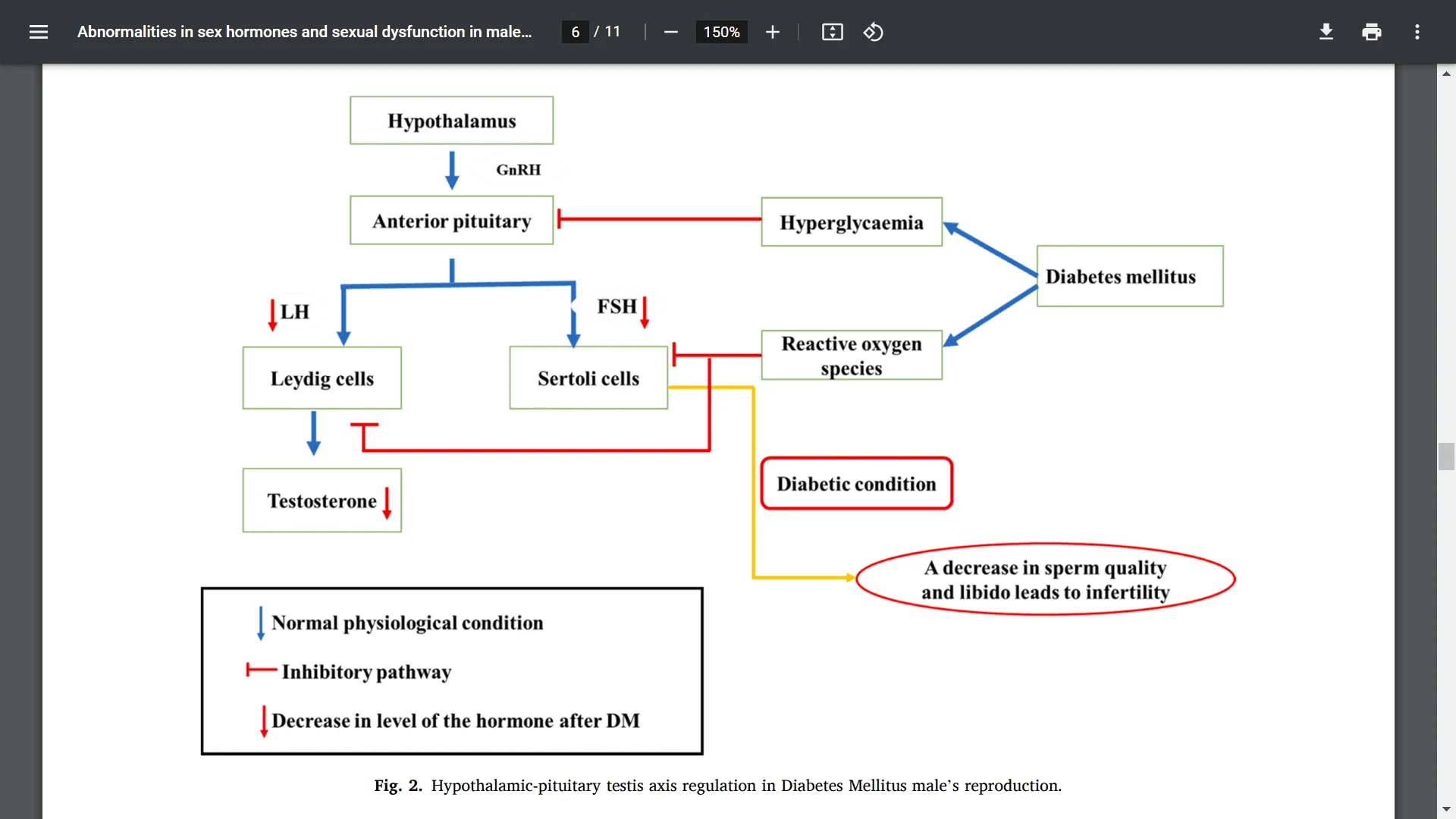Click the download icon to save PDF

[1325, 32]
